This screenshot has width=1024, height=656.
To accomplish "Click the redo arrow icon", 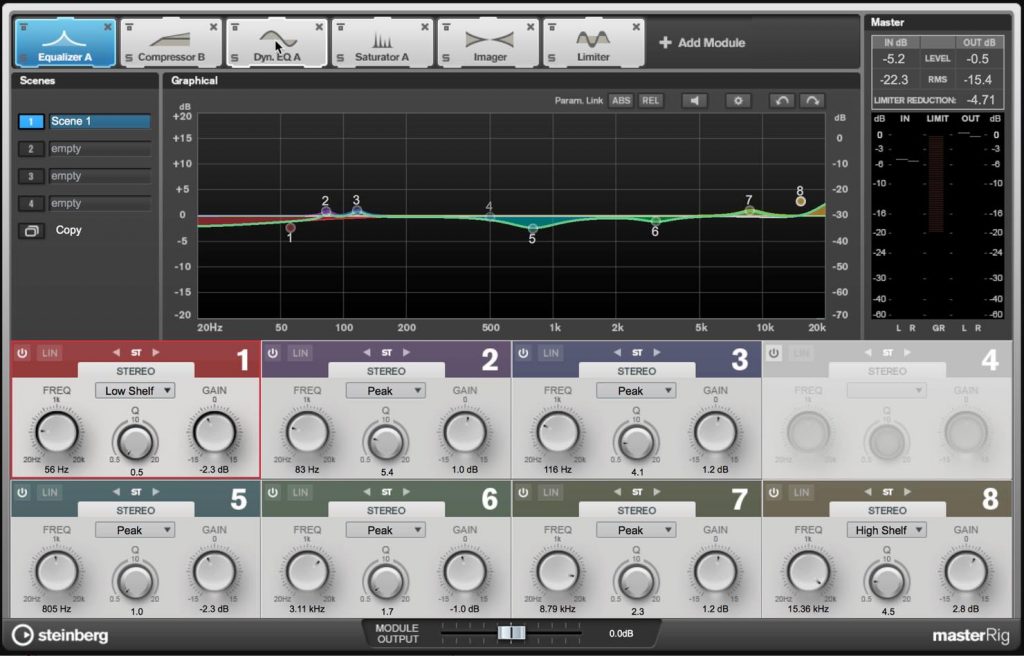I will tap(811, 101).
